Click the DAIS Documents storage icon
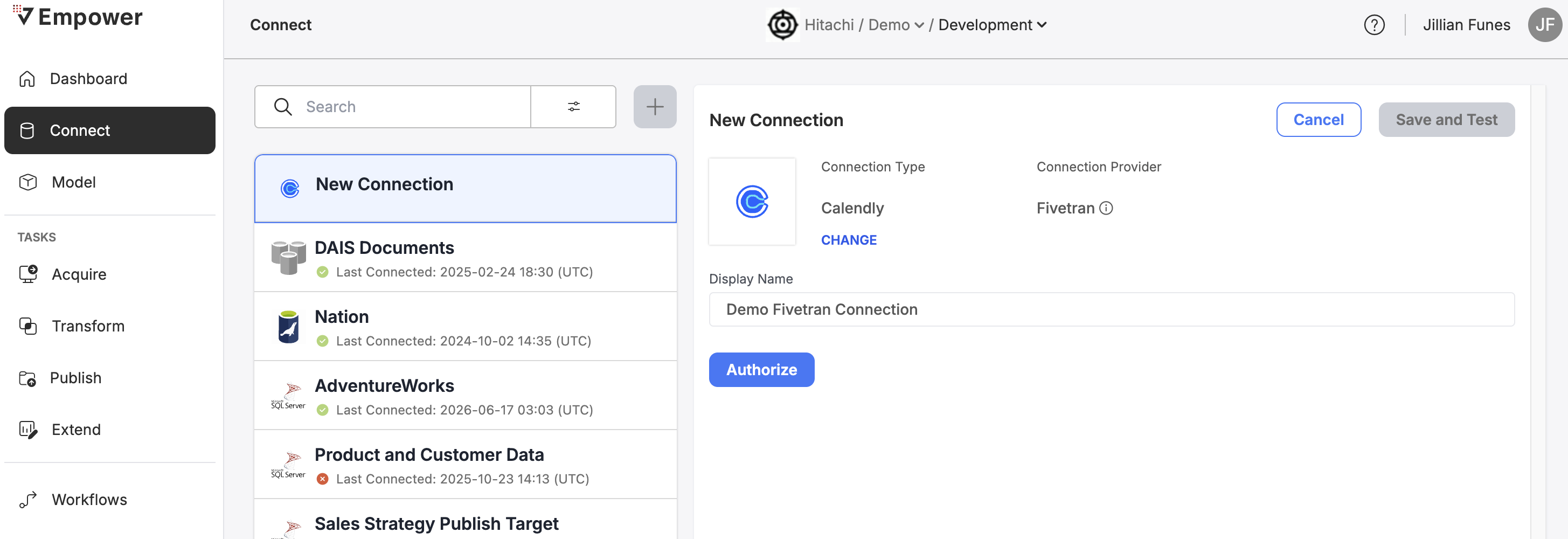 click(x=288, y=258)
